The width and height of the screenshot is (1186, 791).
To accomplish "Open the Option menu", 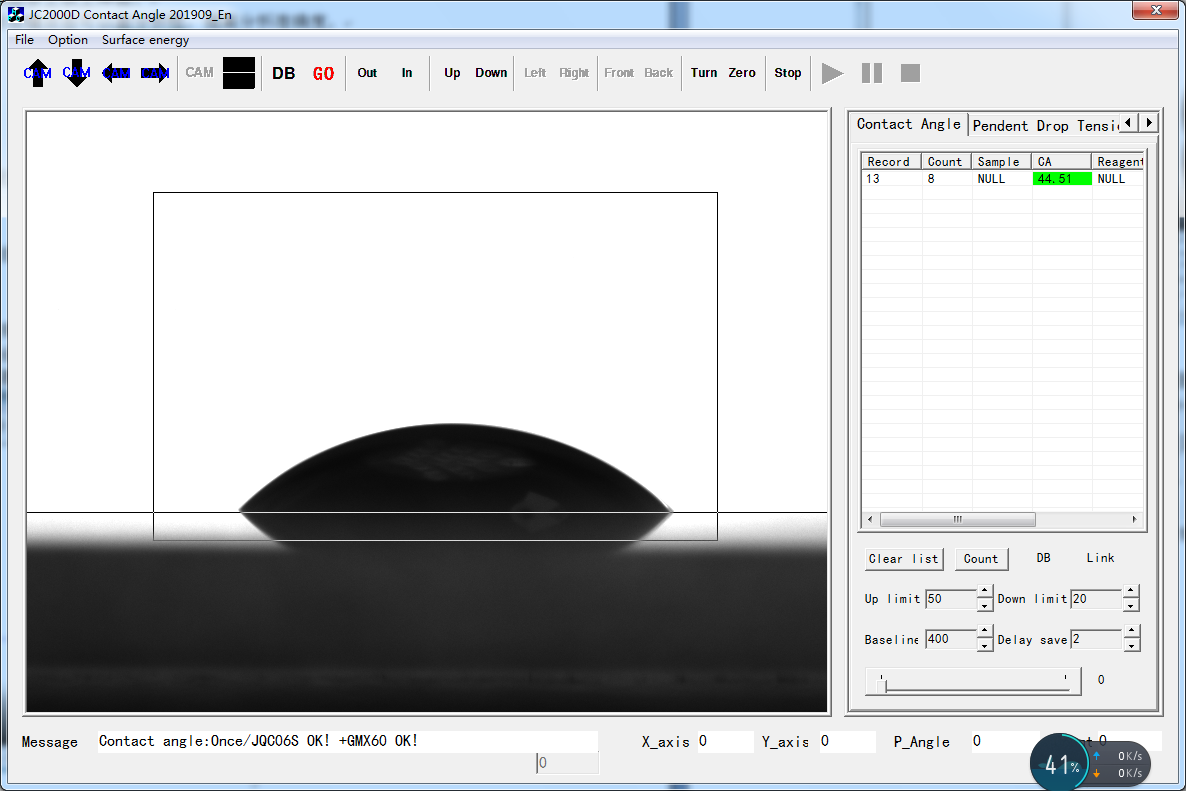I will point(68,40).
